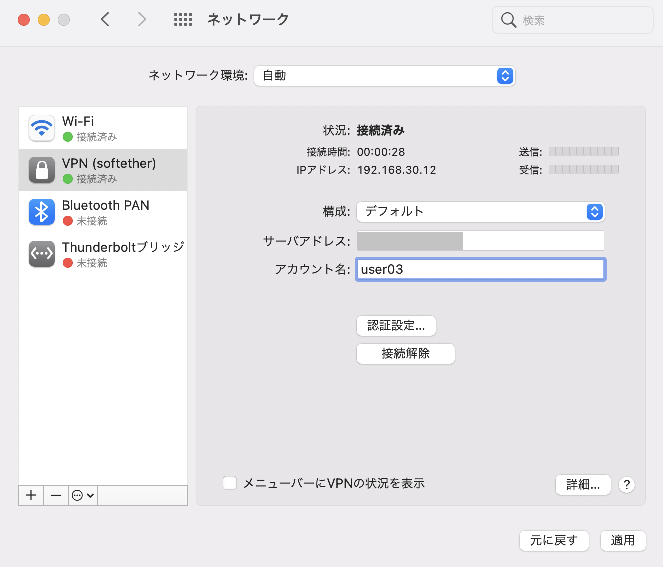The width and height of the screenshot is (663, 567).
Task: Click the search magnifier icon
Action: pos(508,20)
